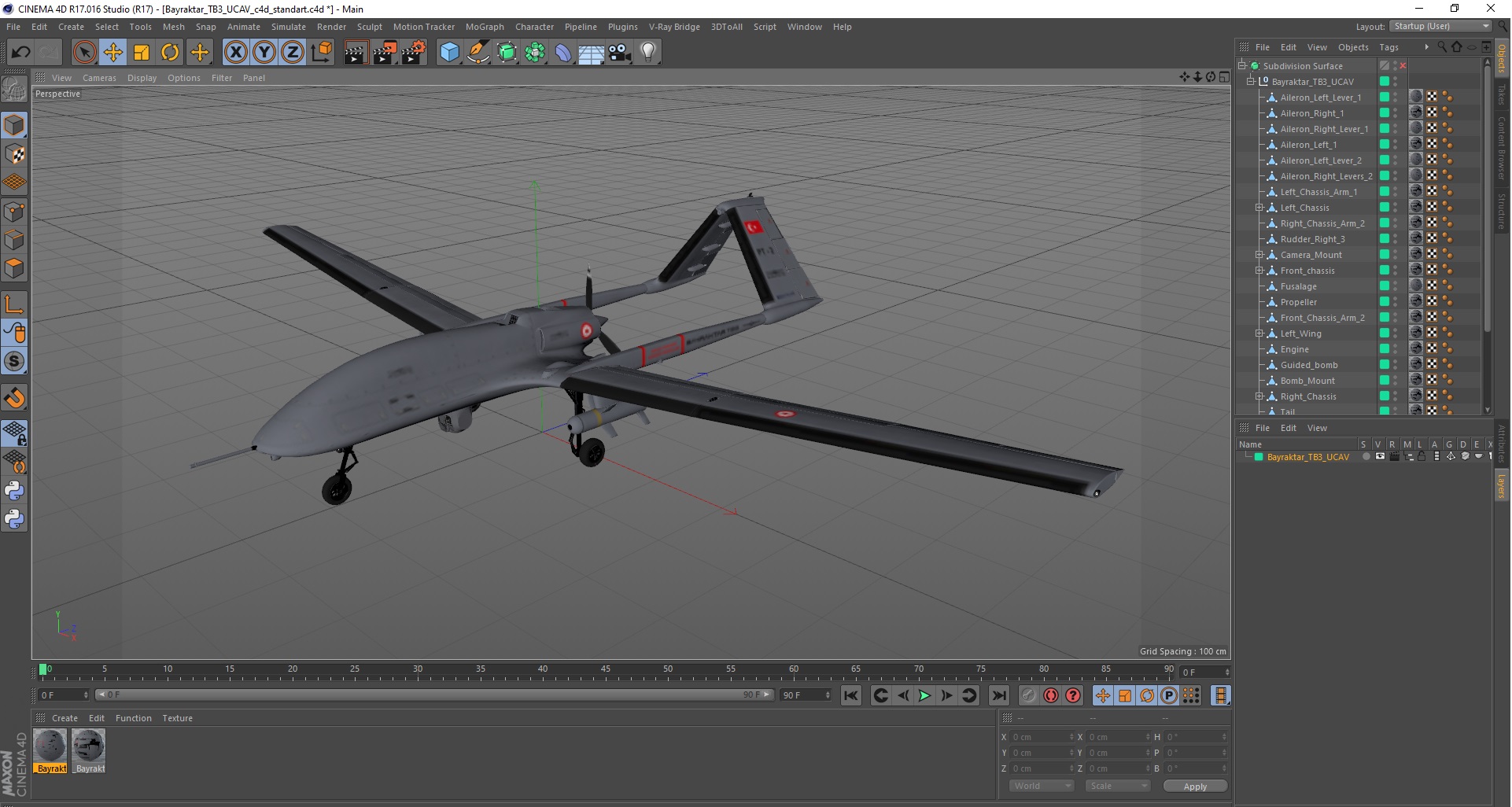The image size is (1512, 807).
Task: Open Edit Render Settings icon
Action: (x=414, y=53)
